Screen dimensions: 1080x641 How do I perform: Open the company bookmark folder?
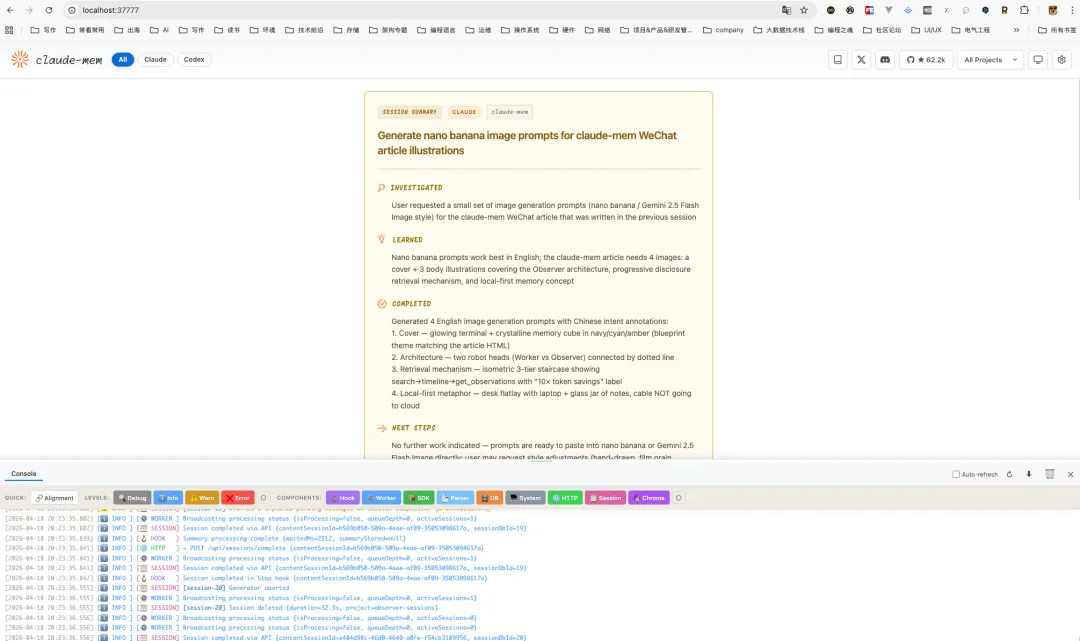tap(723, 30)
